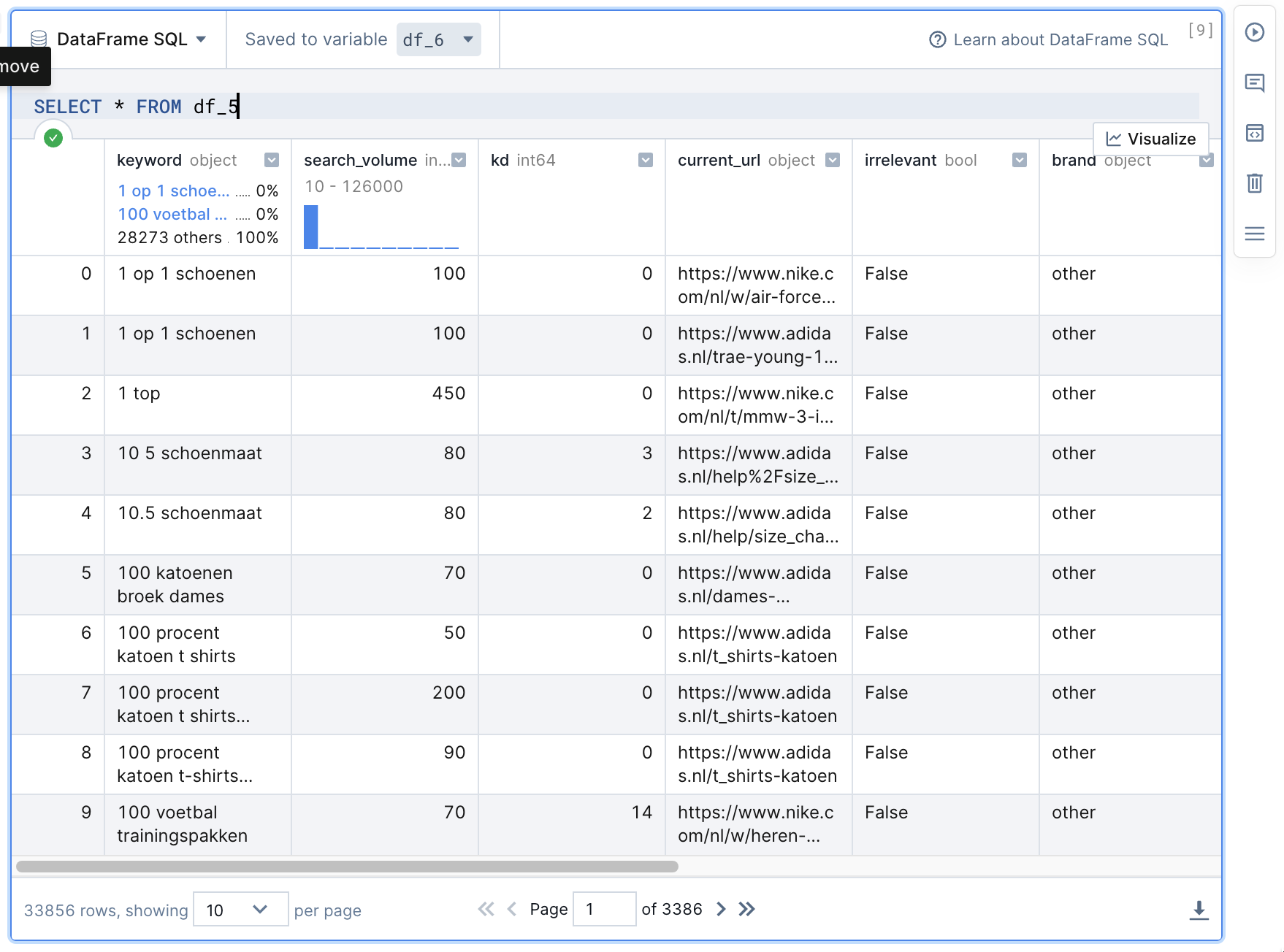Go to the next page arrow
The width and height of the screenshot is (1284, 952).
[x=721, y=909]
